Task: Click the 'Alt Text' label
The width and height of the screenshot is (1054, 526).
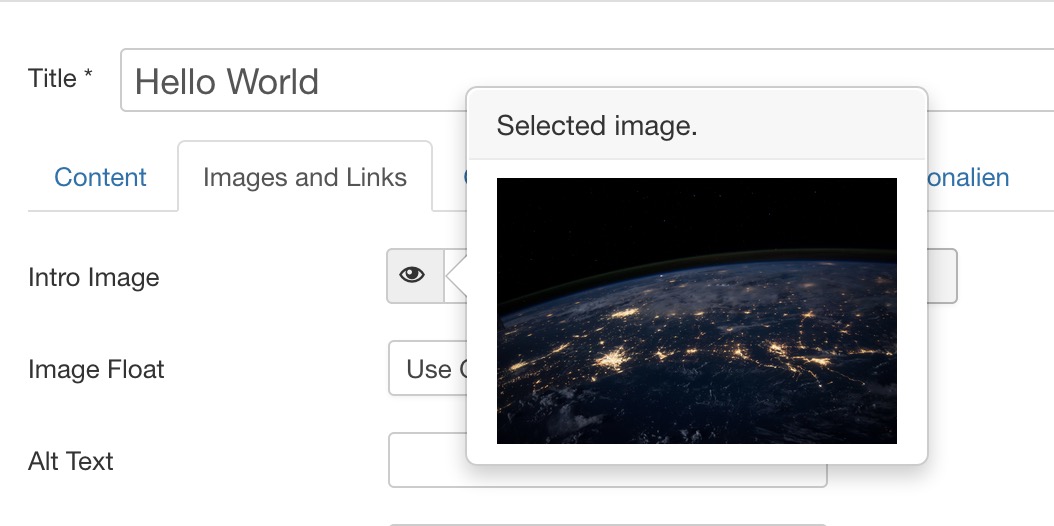Action: point(71,461)
